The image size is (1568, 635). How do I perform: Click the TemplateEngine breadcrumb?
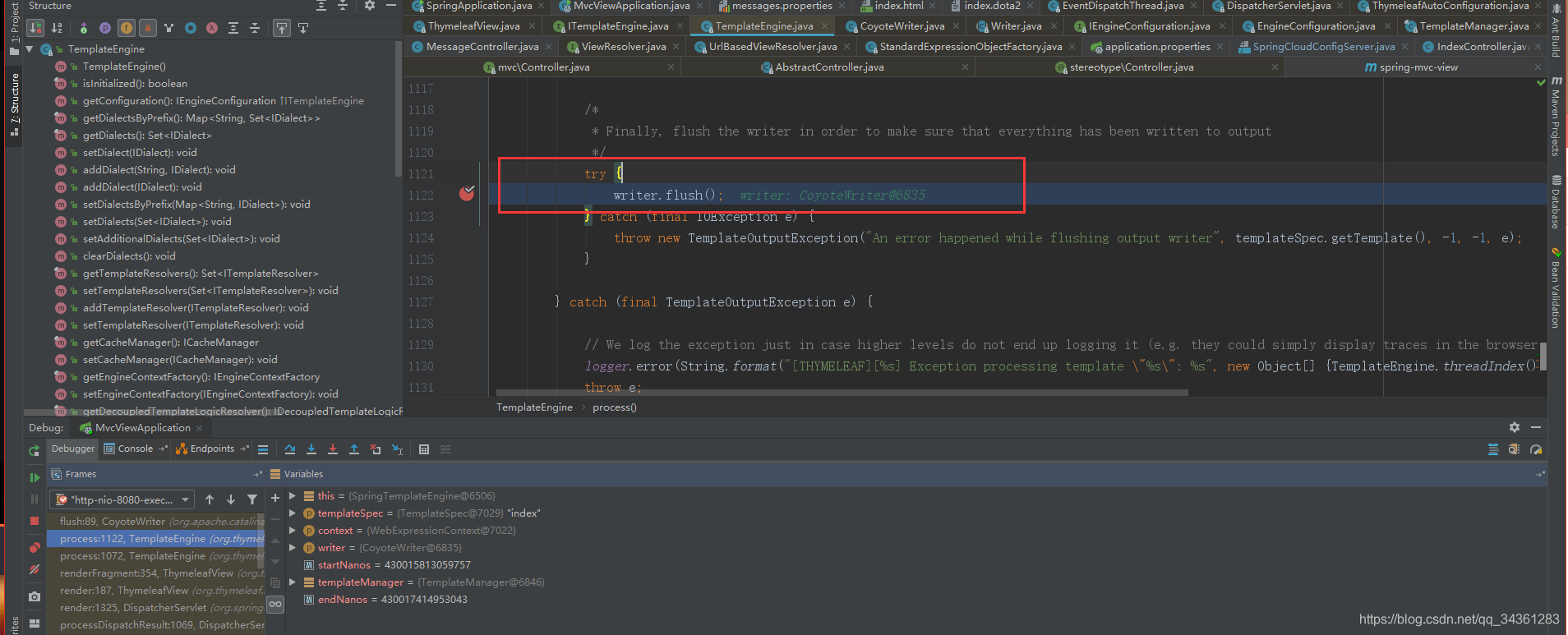534,407
